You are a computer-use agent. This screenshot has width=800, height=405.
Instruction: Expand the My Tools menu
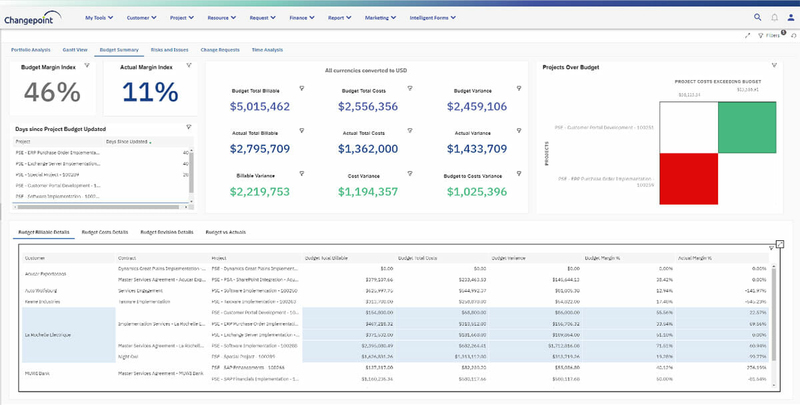pos(99,17)
